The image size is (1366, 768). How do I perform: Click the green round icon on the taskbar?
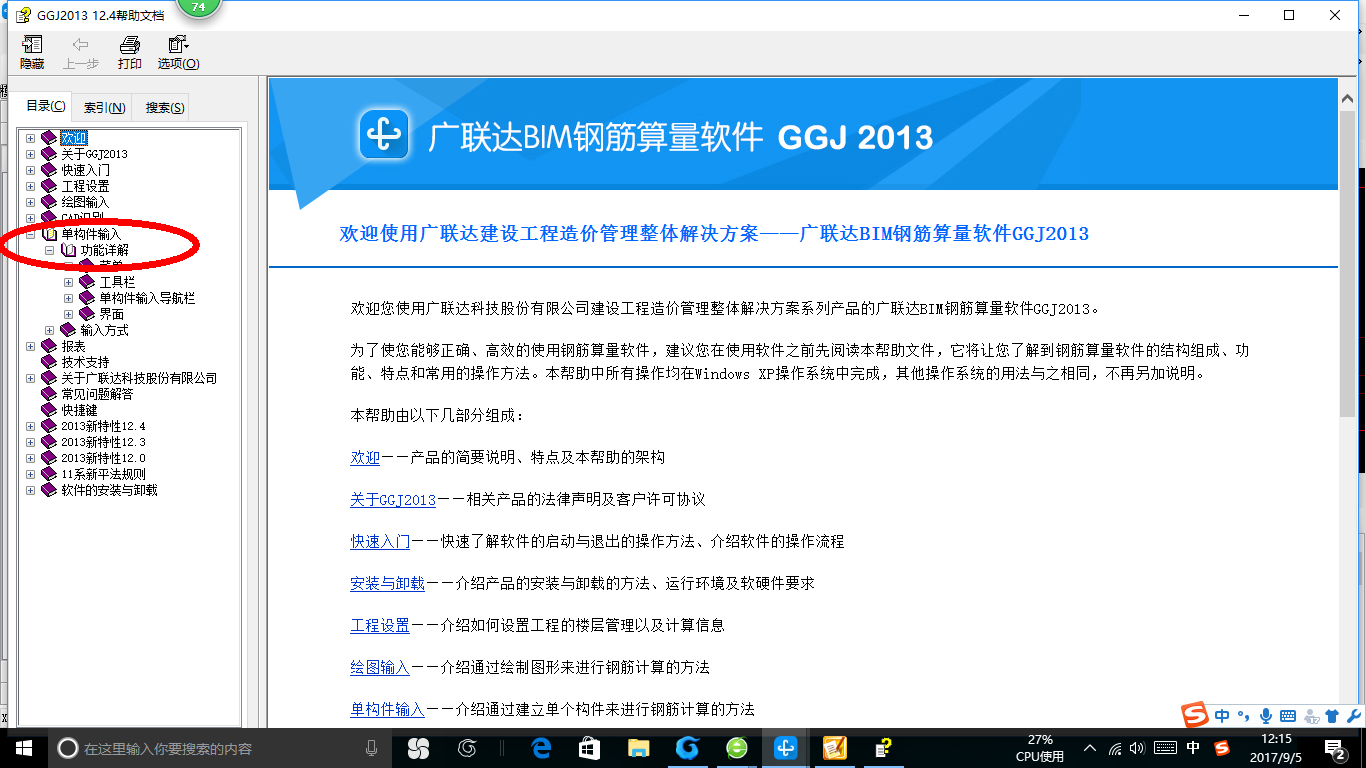[x=736, y=748]
